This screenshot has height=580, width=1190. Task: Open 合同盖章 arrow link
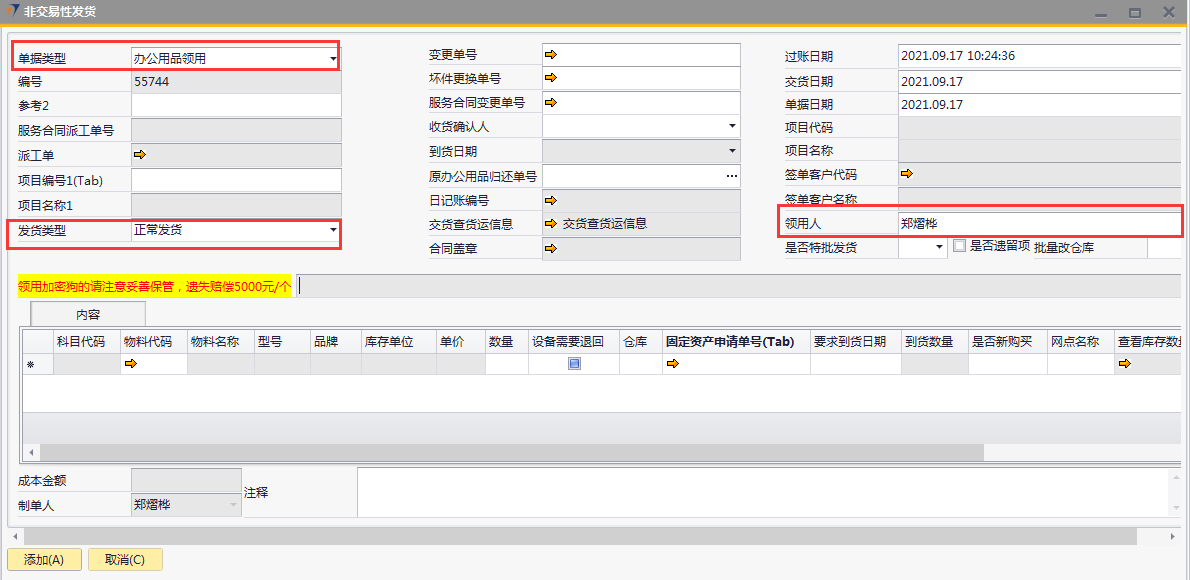pyautogui.click(x=550, y=248)
